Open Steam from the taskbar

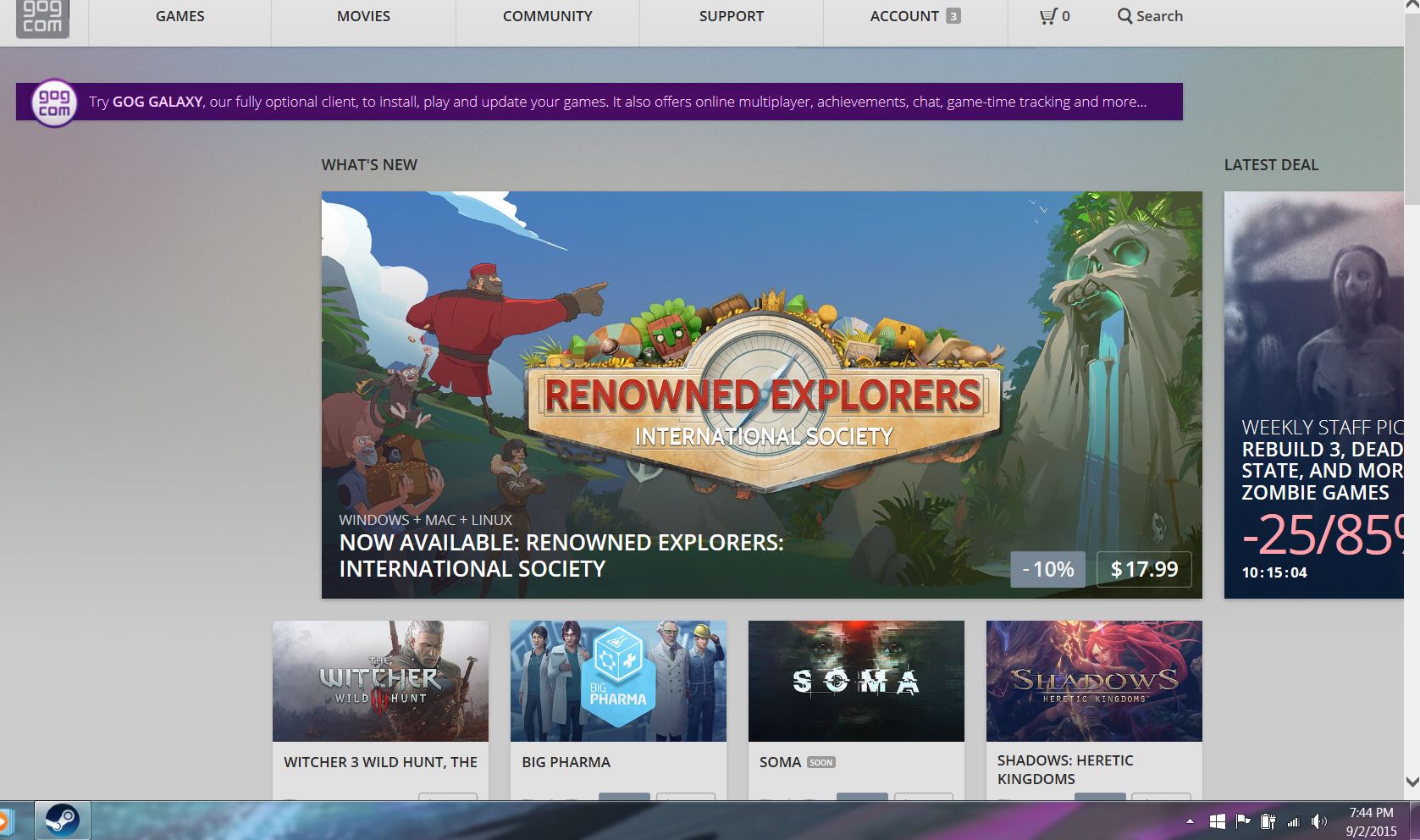pyautogui.click(x=62, y=820)
